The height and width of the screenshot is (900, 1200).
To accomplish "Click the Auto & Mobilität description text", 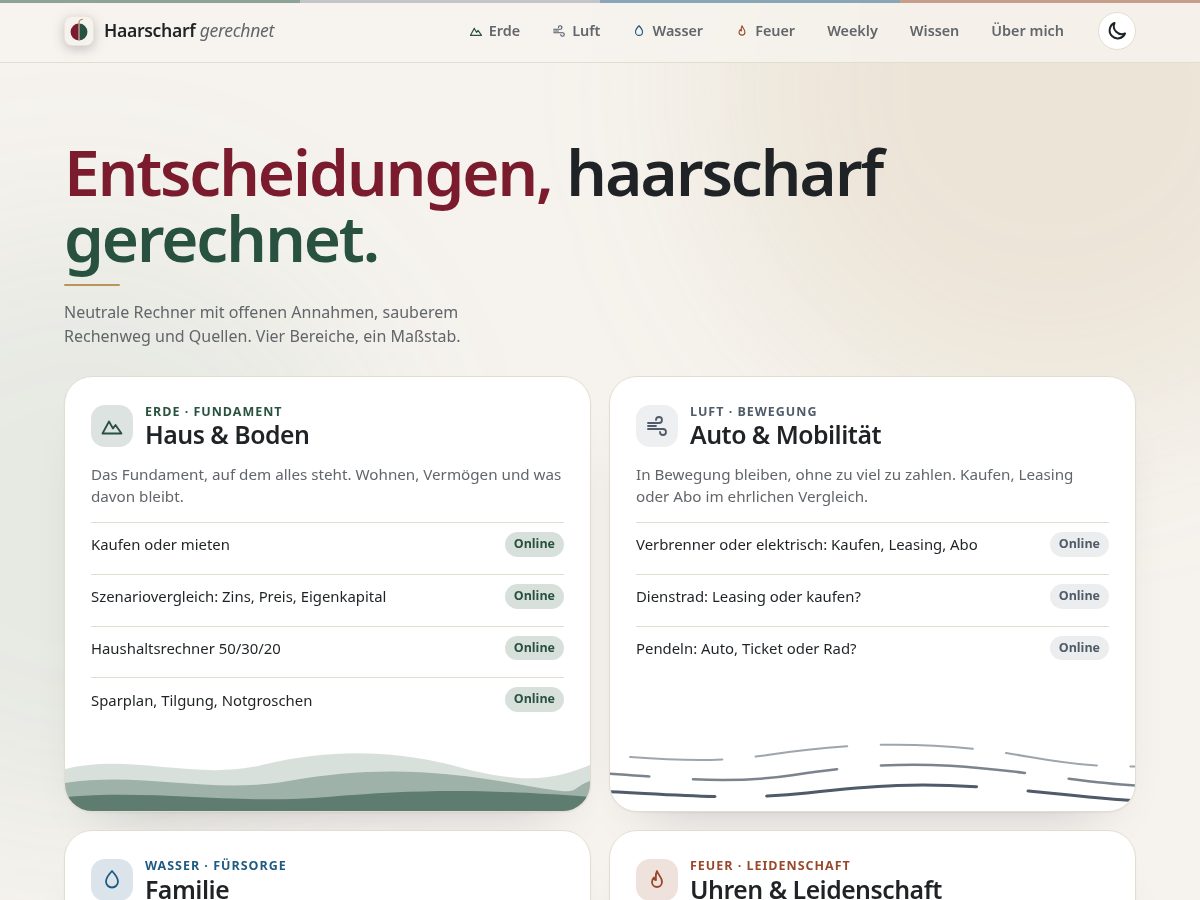I will tap(854, 485).
